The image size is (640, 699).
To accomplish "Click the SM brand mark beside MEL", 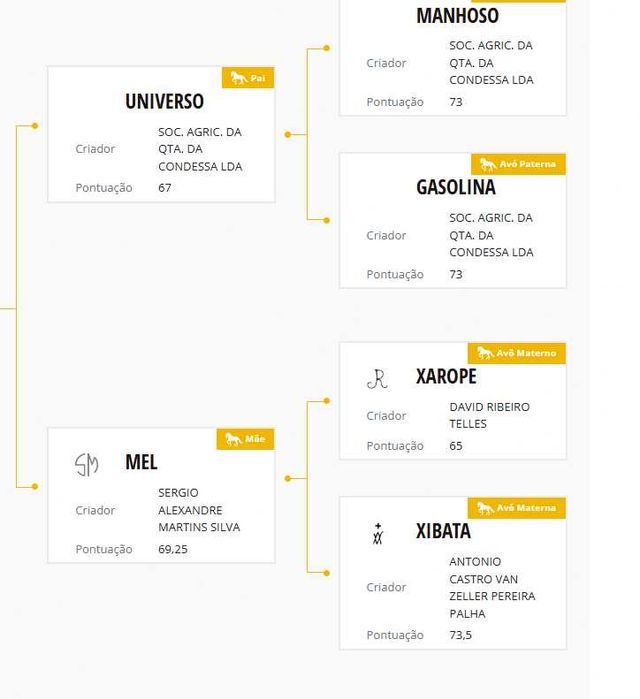I will [87, 464].
